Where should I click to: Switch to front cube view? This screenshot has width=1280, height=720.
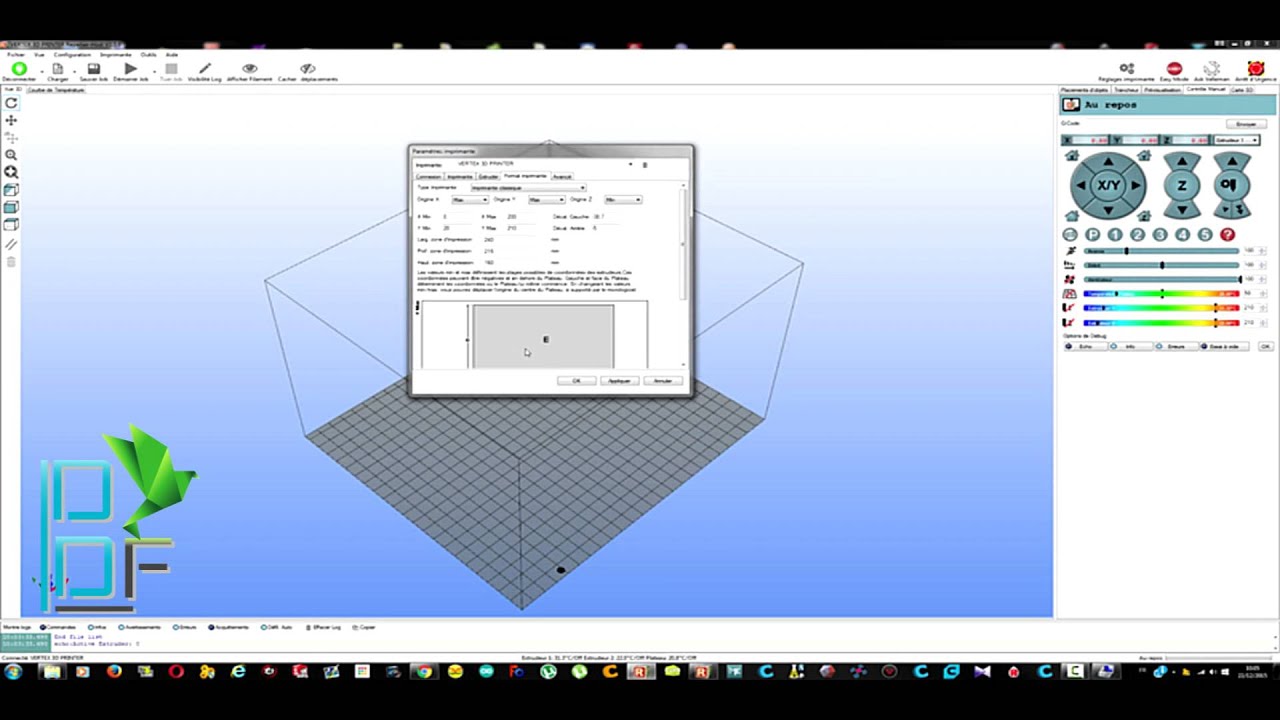click(x=11, y=208)
